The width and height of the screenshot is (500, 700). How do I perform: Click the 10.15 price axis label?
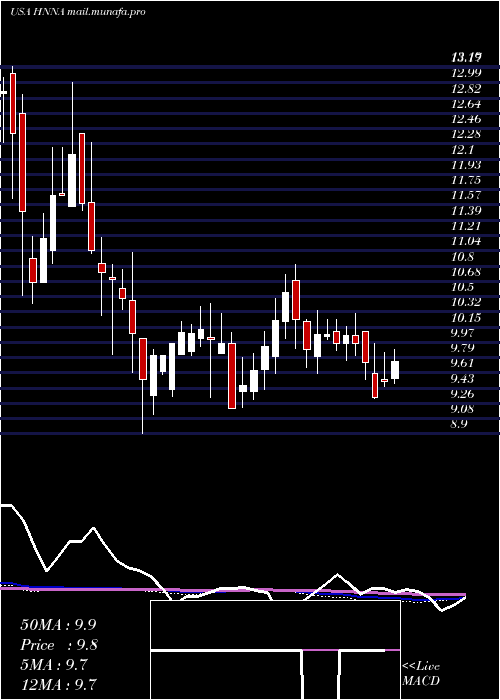click(466, 318)
